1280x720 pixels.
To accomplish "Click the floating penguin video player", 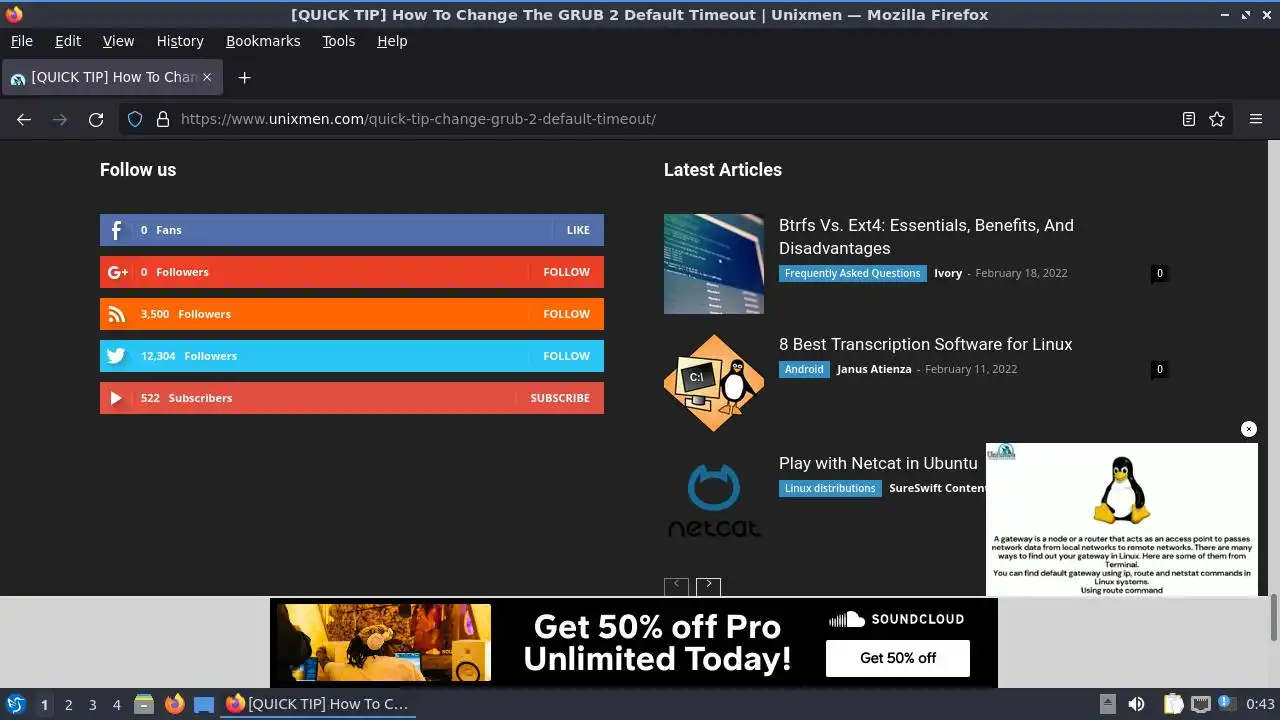I will (1122, 520).
